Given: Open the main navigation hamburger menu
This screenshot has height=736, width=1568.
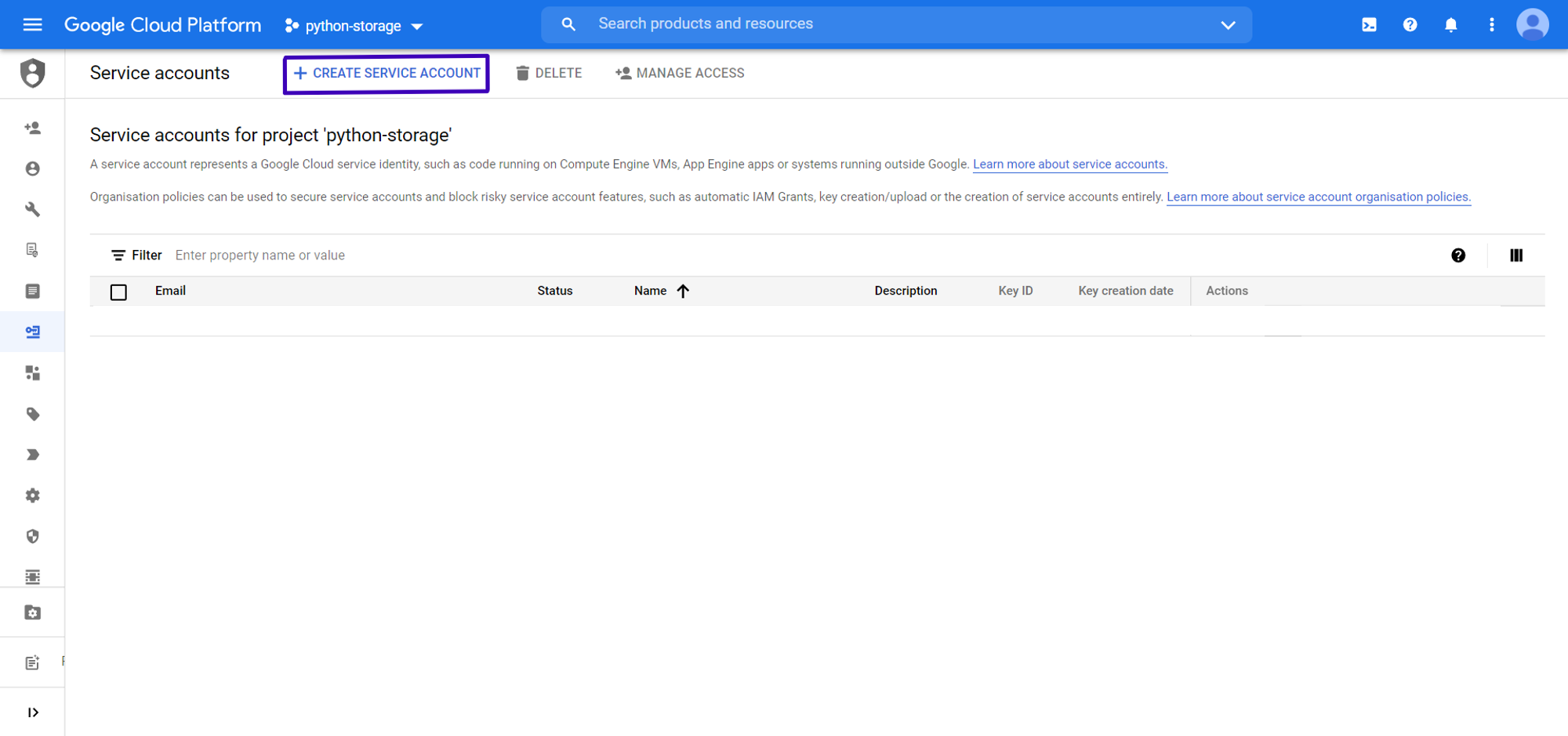Looking at the screenshot, I should click(32, 24).
